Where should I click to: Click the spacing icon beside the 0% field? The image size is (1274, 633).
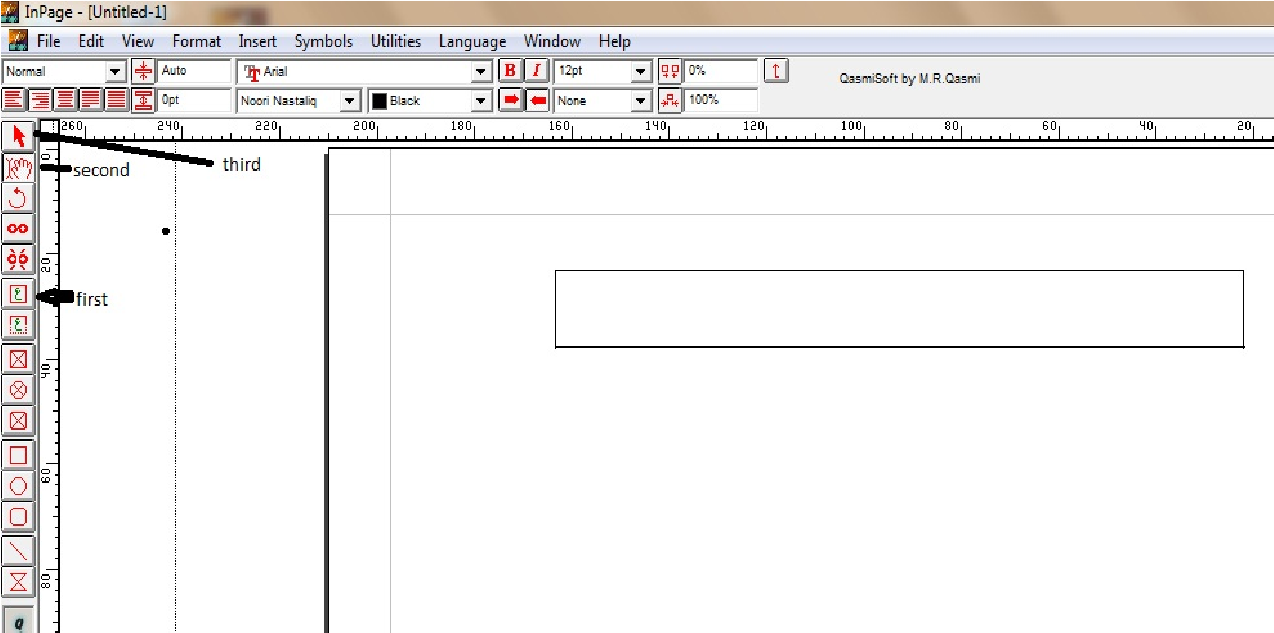(x=669, y=71)
